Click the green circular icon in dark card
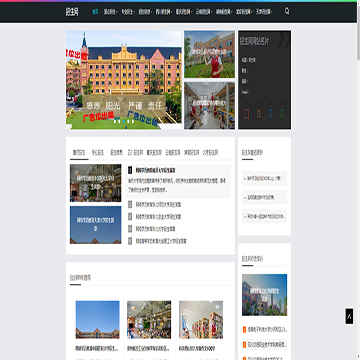 [x=282, y=114]
